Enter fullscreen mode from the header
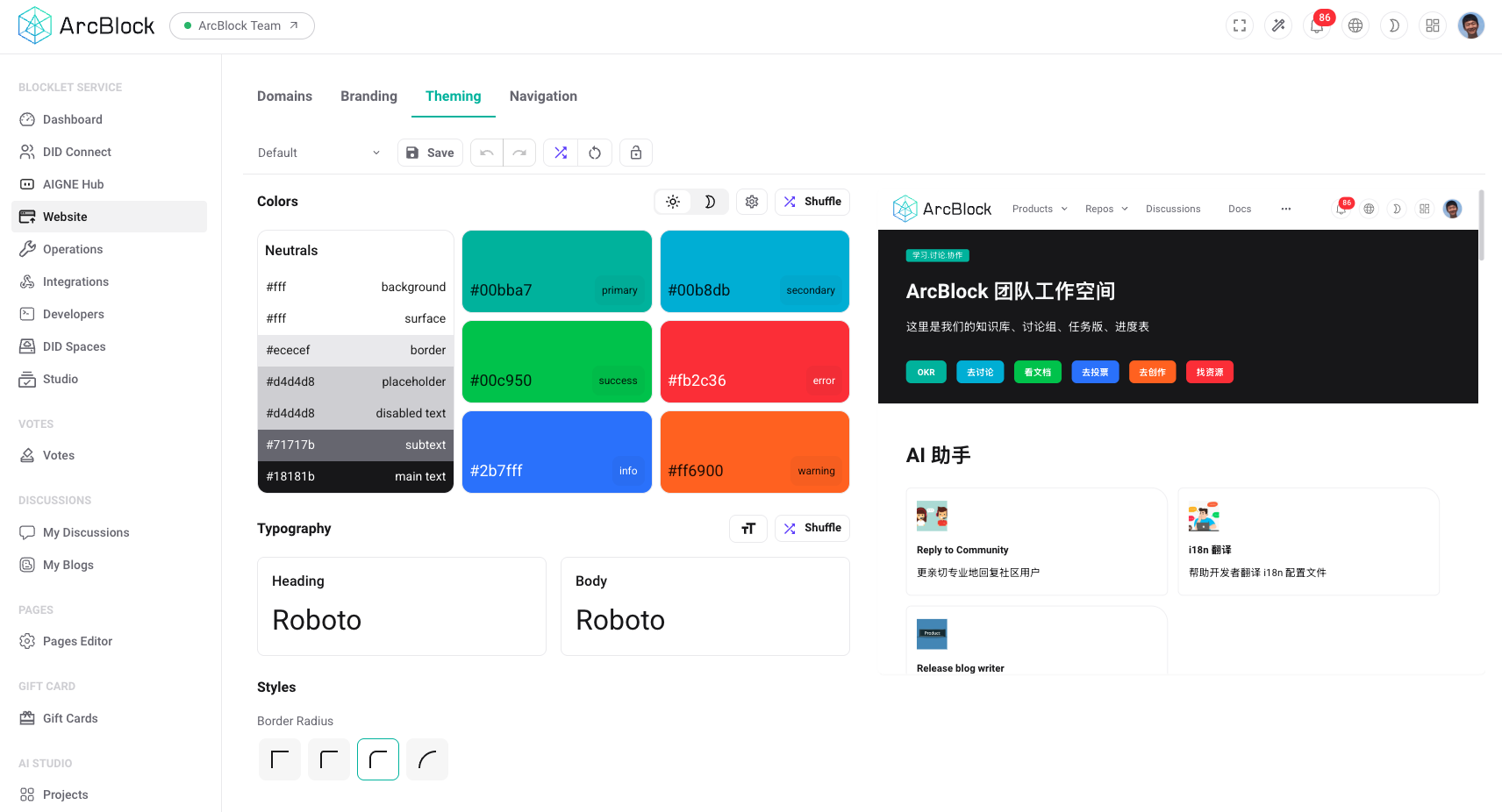 [x=1240, y=25]
